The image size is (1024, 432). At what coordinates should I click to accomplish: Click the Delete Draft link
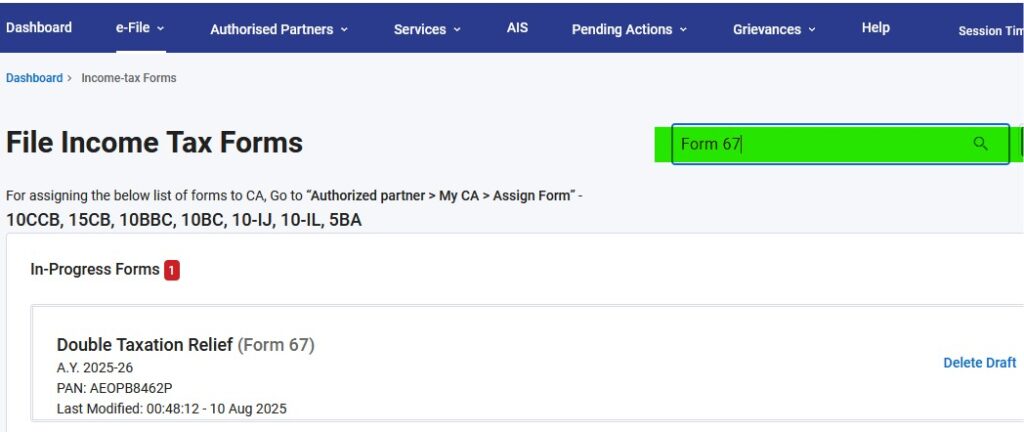click(x=979, y=363)
